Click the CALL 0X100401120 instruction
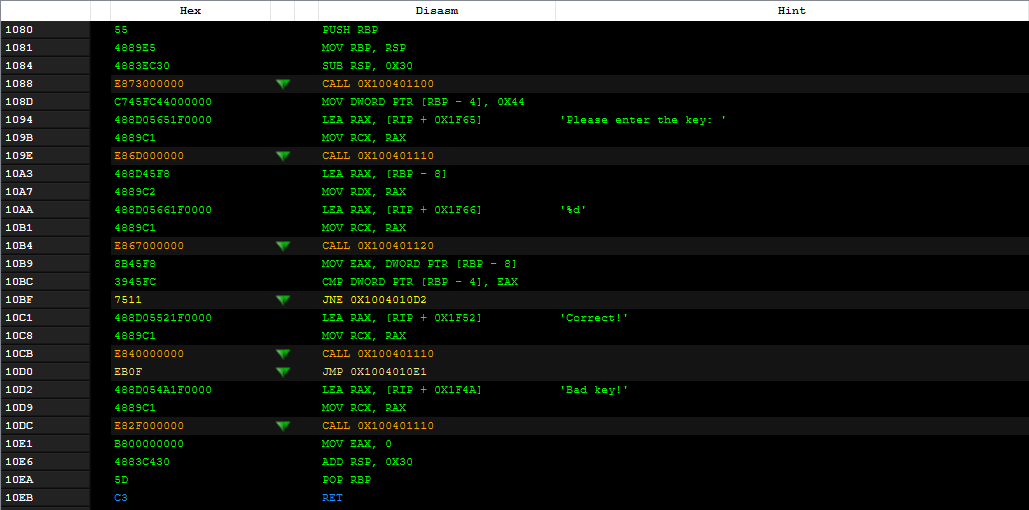1029x510 pixels. click(x=378, y=246)
